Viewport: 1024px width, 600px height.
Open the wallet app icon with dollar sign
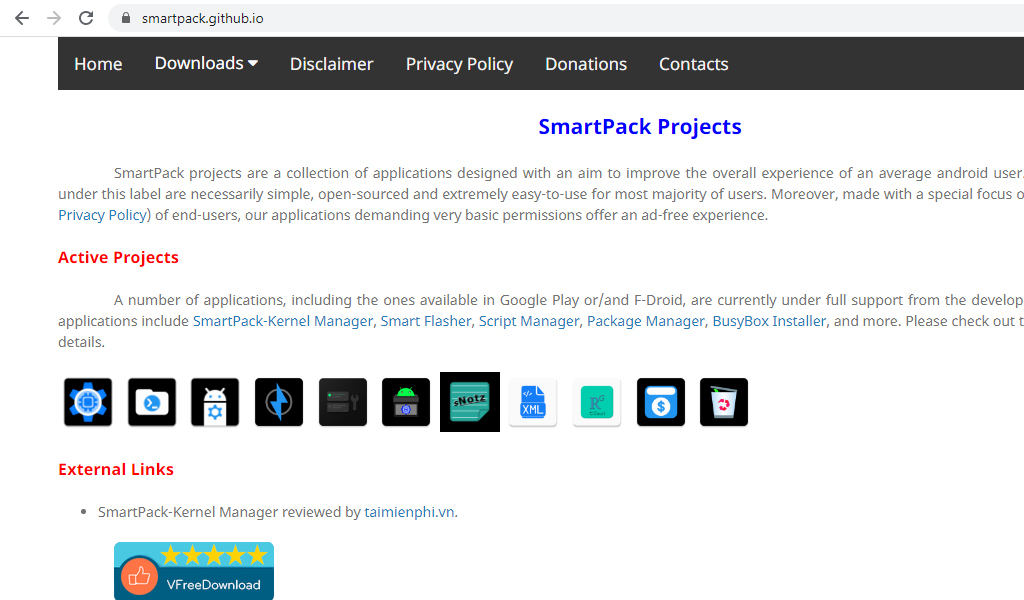coord(661,401)
